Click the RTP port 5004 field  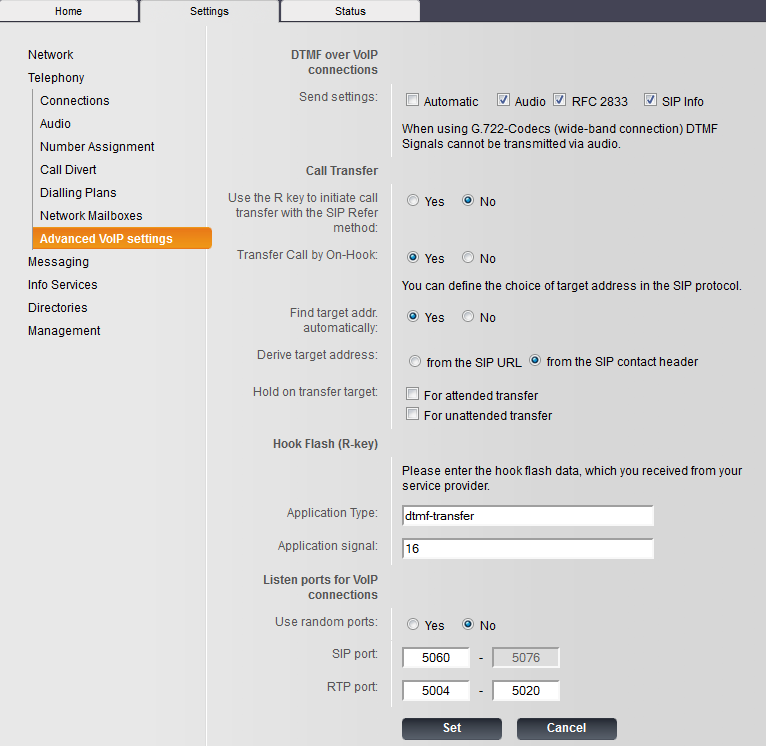coord(436,690)
